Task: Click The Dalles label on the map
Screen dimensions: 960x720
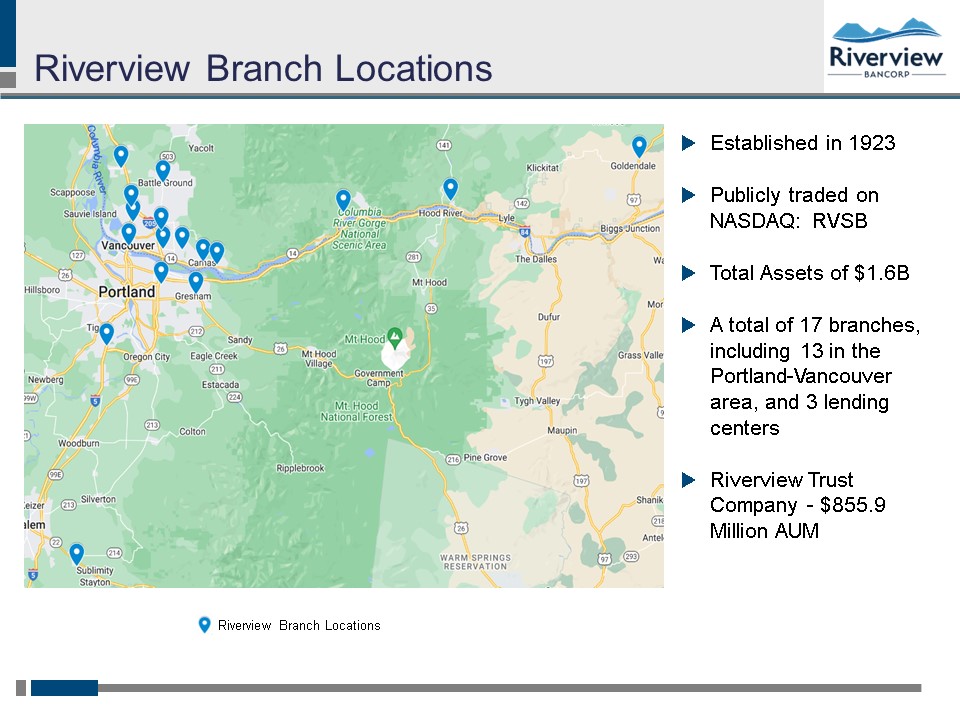Action: [x=536, y=259]
